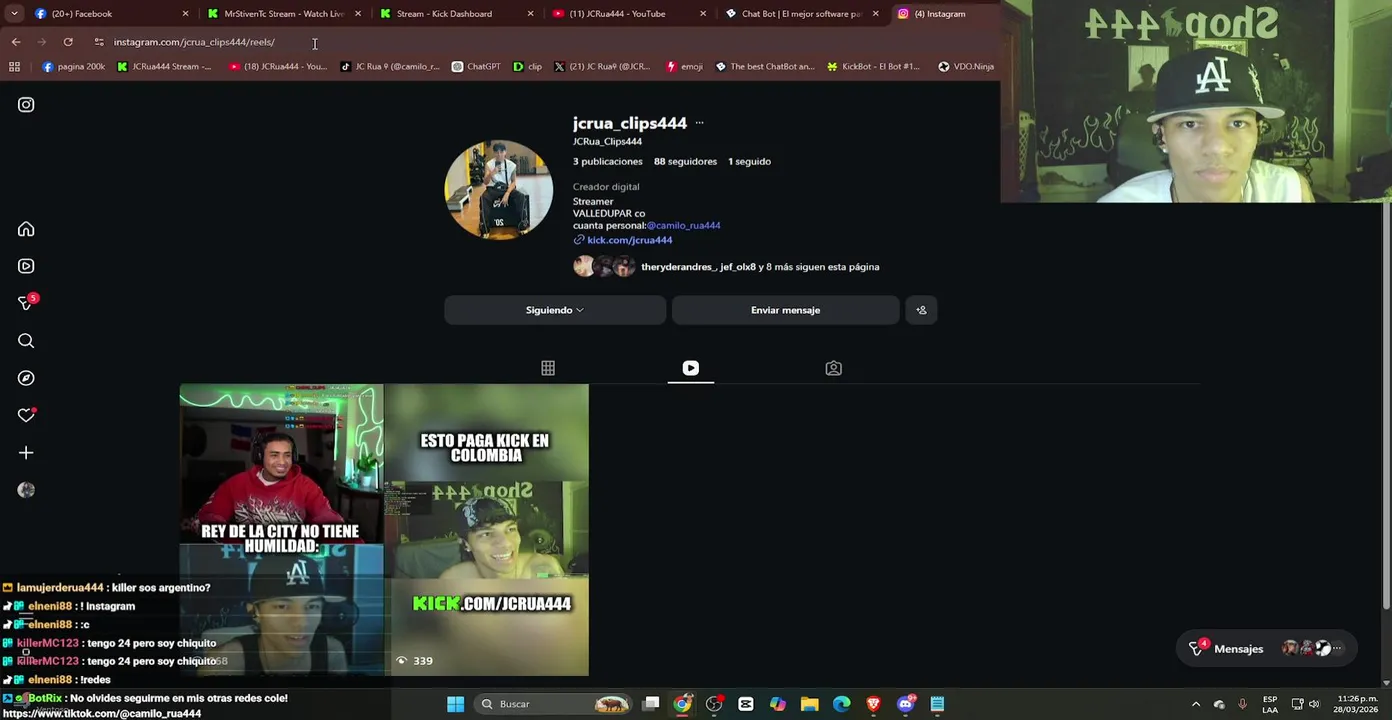Open the kick.com/jcrua444 link
Image resolution: width=1392 pixels, height=720 pixels.
pyautogui.click(x=629, y=240)
